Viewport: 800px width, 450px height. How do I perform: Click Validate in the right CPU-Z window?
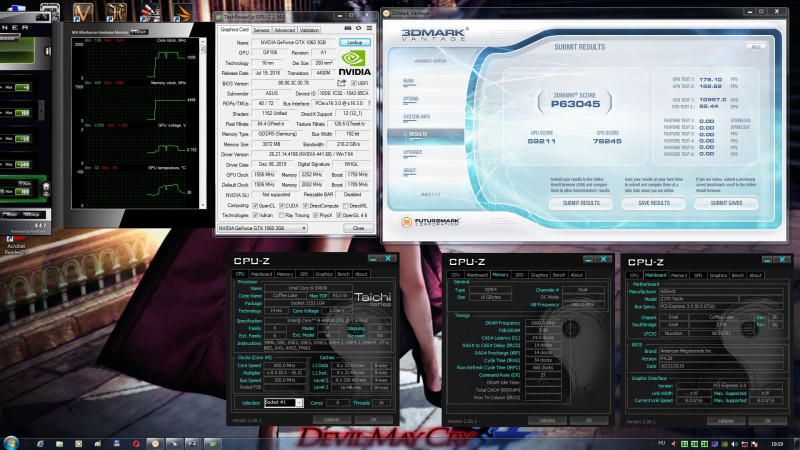pyautogui.click(x=726, y=421)
